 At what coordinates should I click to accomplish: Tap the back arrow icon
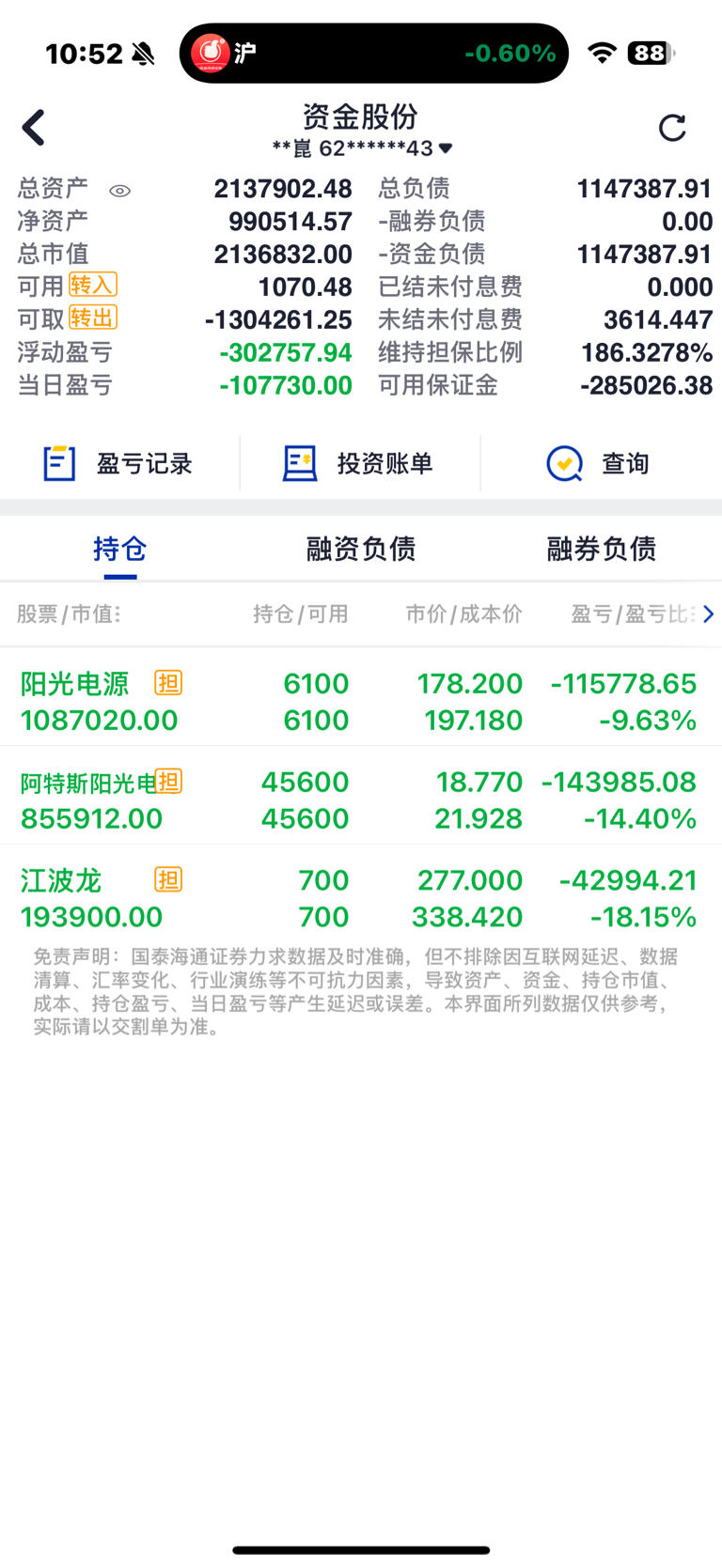(x=34, y=128)
